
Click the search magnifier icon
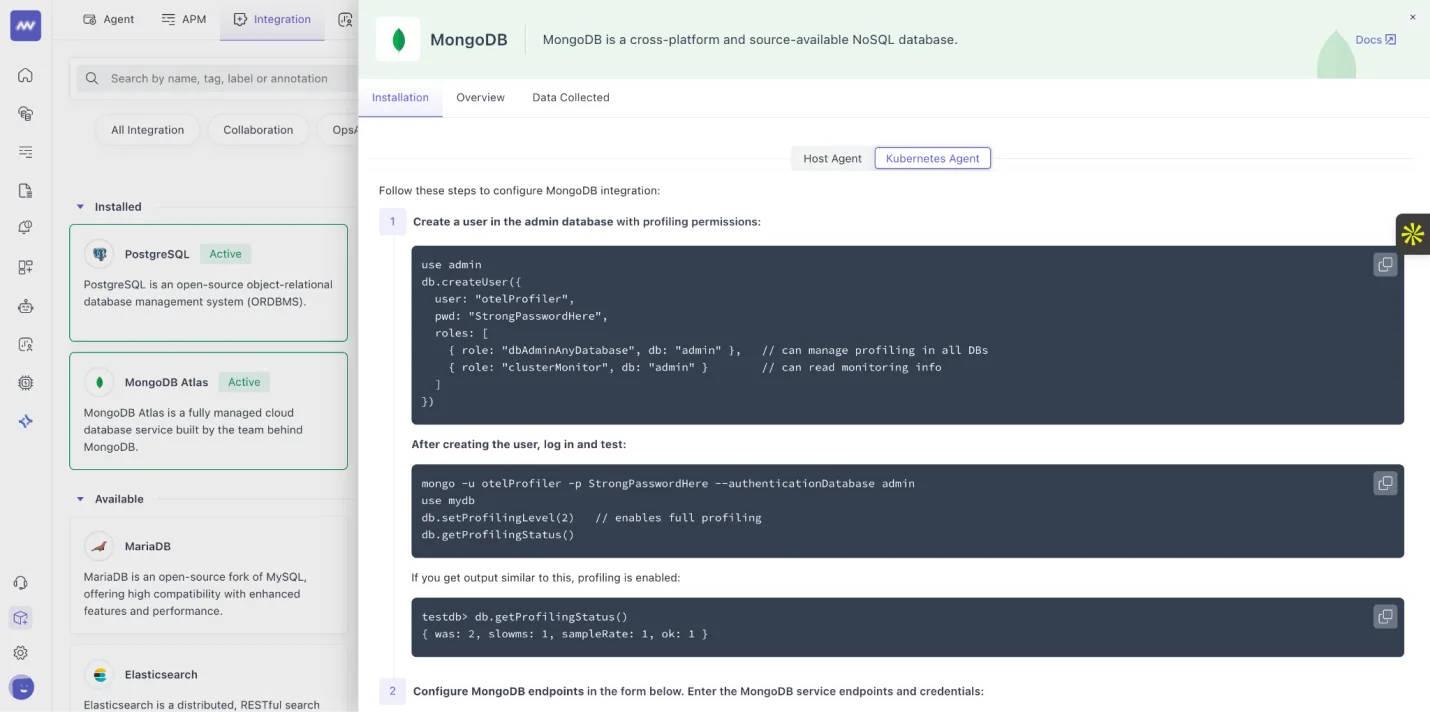[92, 78]
